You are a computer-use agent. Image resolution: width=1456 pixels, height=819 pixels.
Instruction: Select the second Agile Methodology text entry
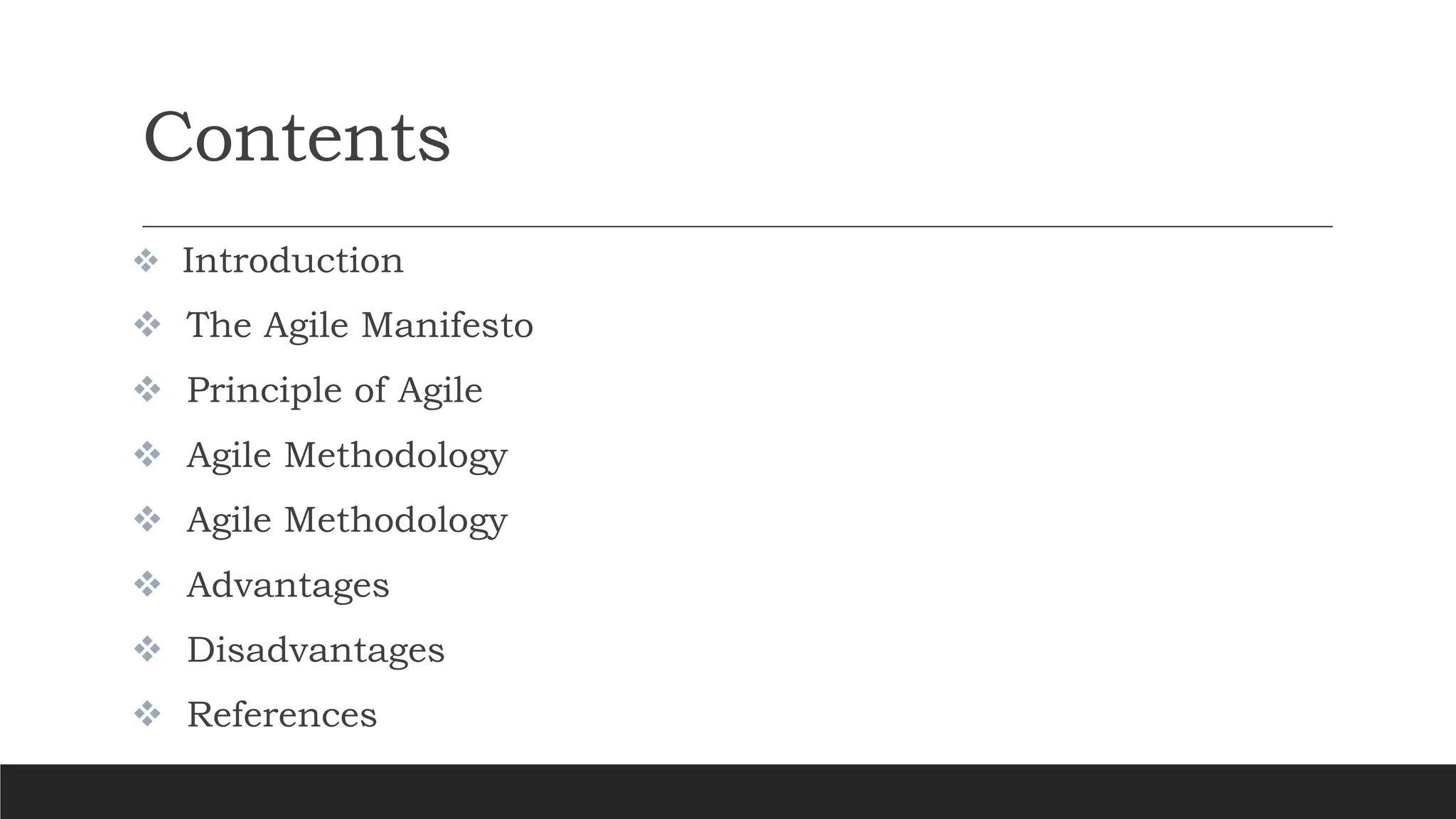click(347, 520)
